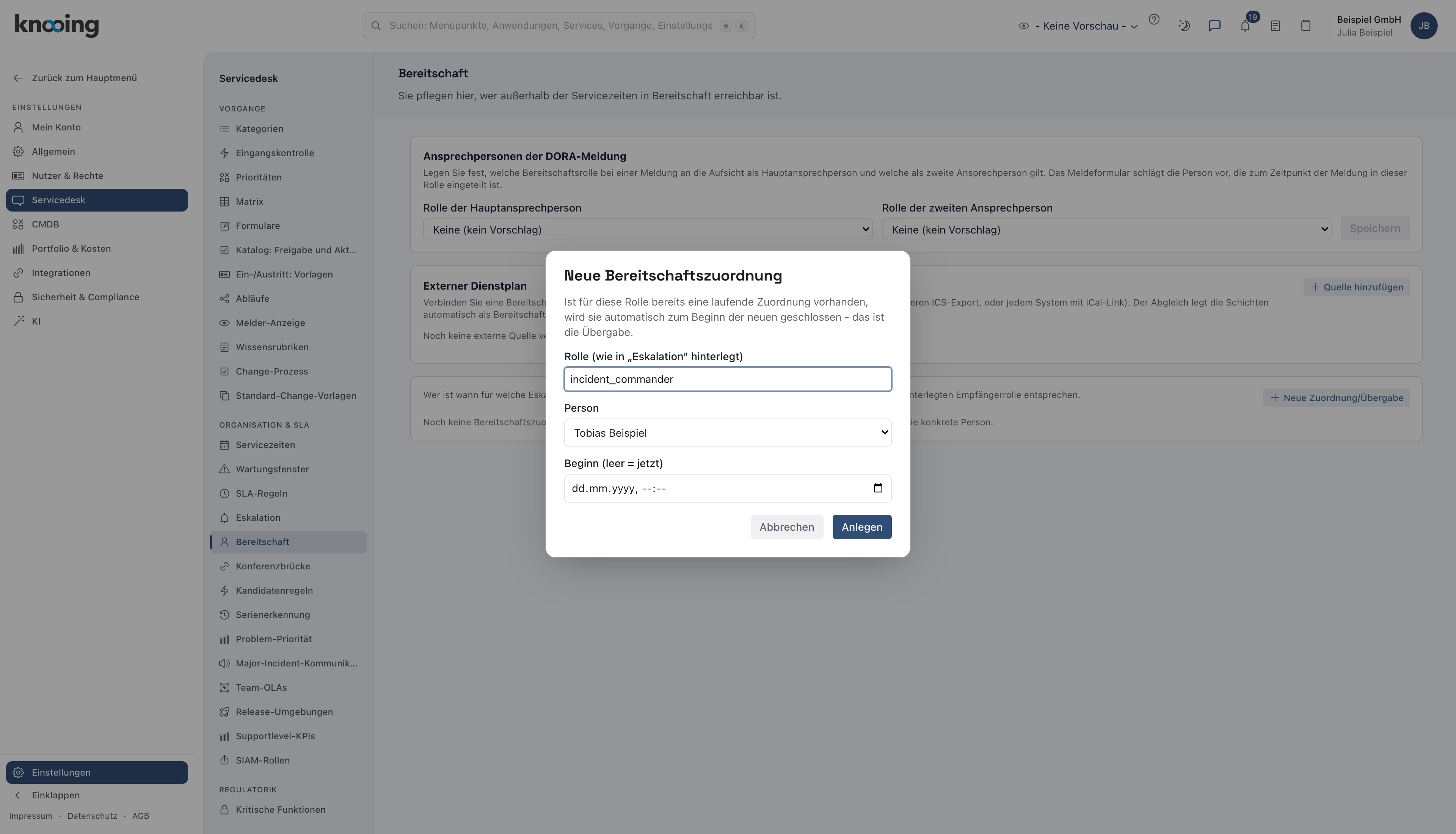Click the document notes icon in header
The image size is (1456, 834).
pos(1275,26)
